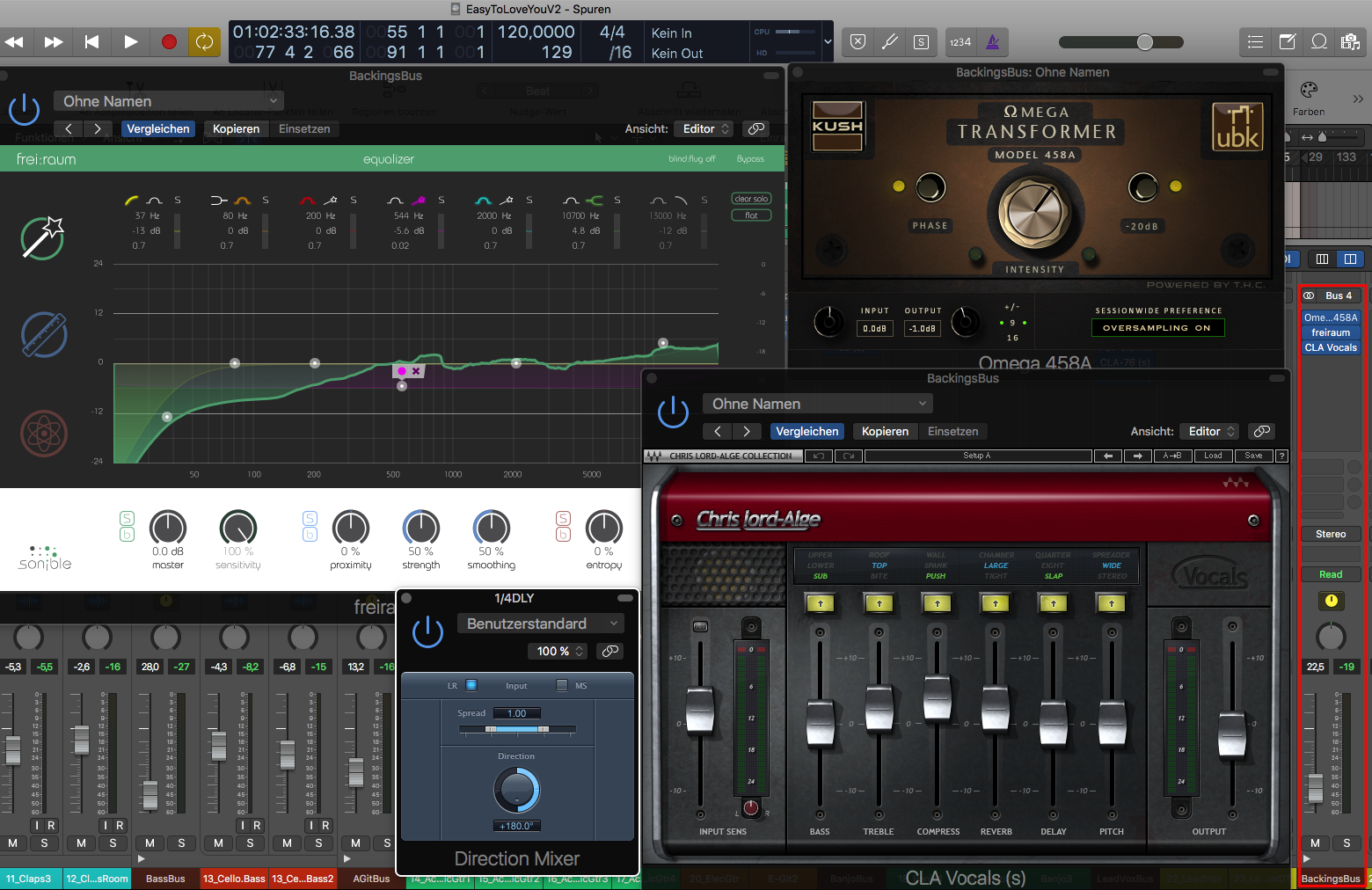The height and width of the screenshot is (890, 1372).
Task: Click Load in Waves toolbar
Action: [x=1213, y=456]
